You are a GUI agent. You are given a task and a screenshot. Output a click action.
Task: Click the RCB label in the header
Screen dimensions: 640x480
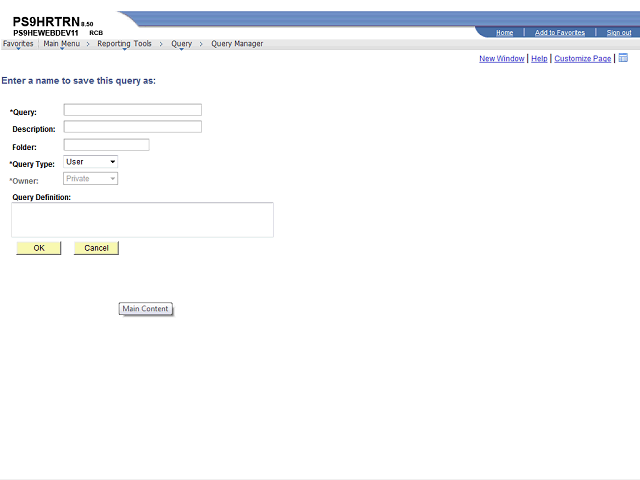click(x=96, y=33)
